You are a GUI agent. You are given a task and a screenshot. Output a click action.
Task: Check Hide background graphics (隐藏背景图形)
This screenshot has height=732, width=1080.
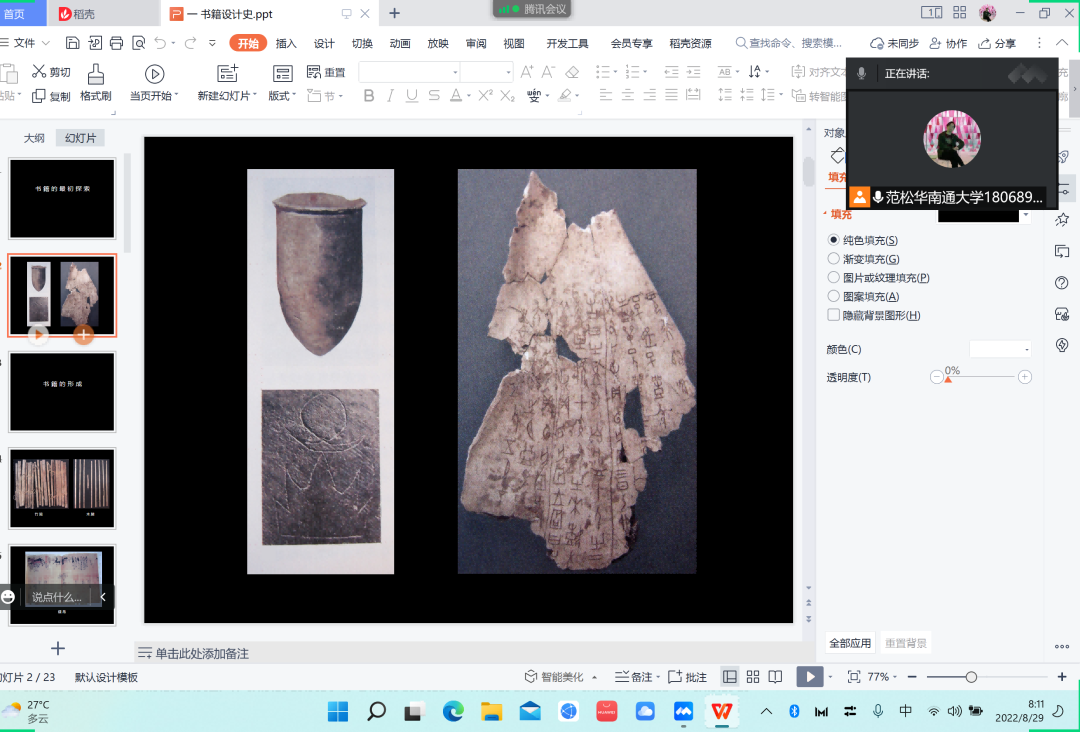(833, 315)
